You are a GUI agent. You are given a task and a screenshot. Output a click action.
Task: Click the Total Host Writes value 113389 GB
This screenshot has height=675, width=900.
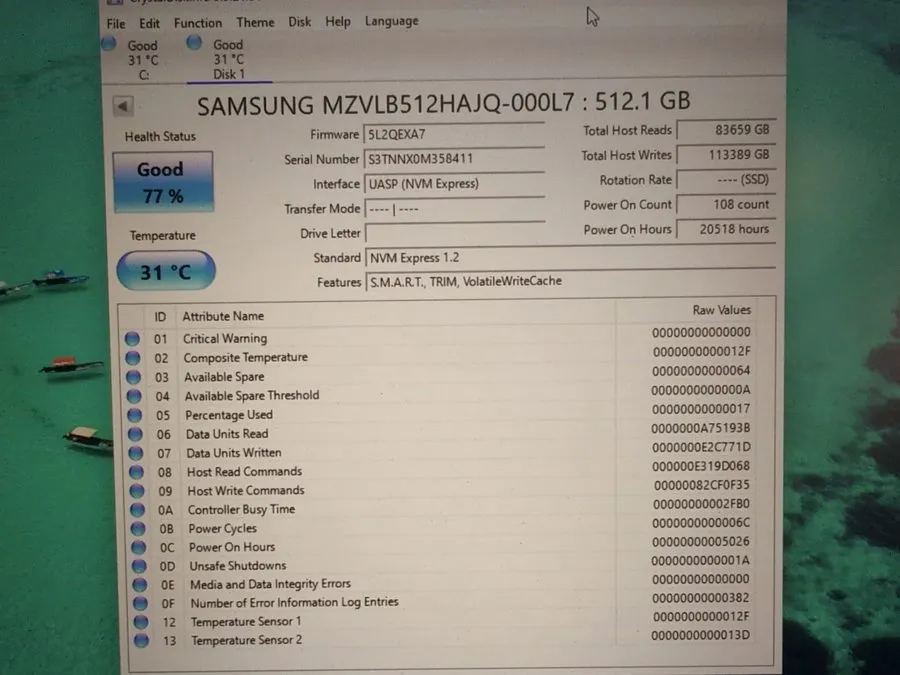726,155
